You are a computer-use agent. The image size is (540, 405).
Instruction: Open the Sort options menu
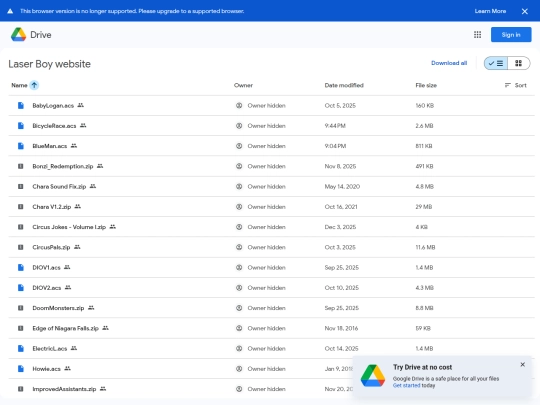[x=516, y=85]
